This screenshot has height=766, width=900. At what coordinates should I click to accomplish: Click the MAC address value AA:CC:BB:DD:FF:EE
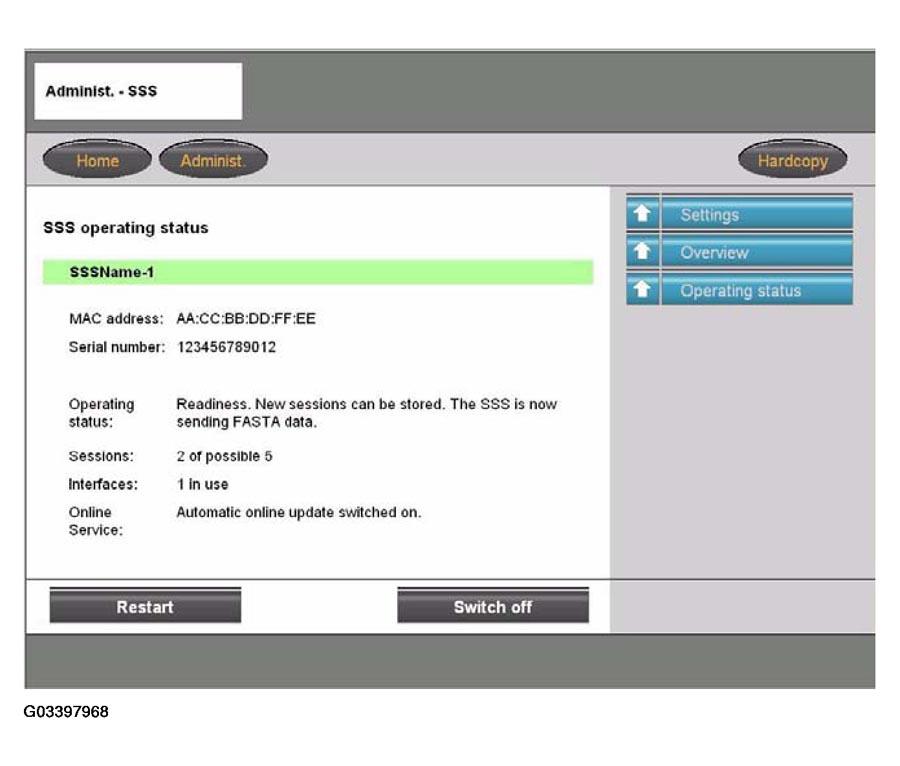point(239,319)
